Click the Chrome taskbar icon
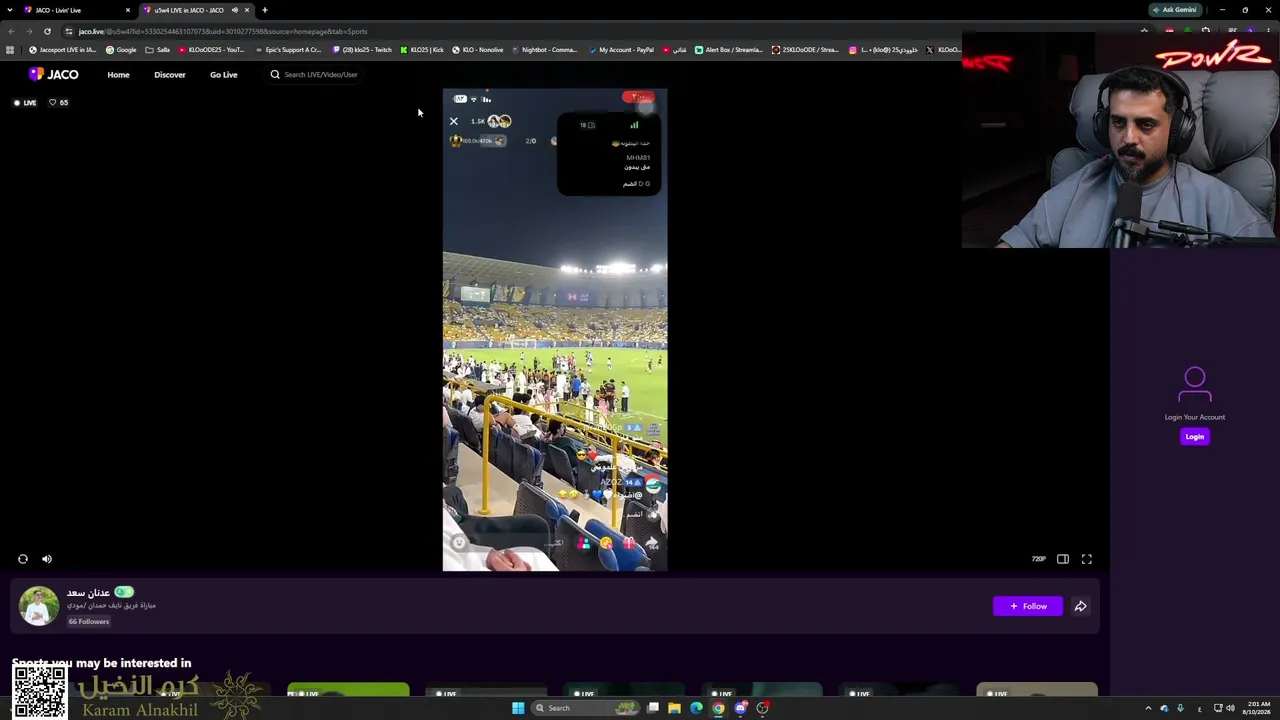Image resolution: width=1280 pixels, height=720 pixels. 718,708
